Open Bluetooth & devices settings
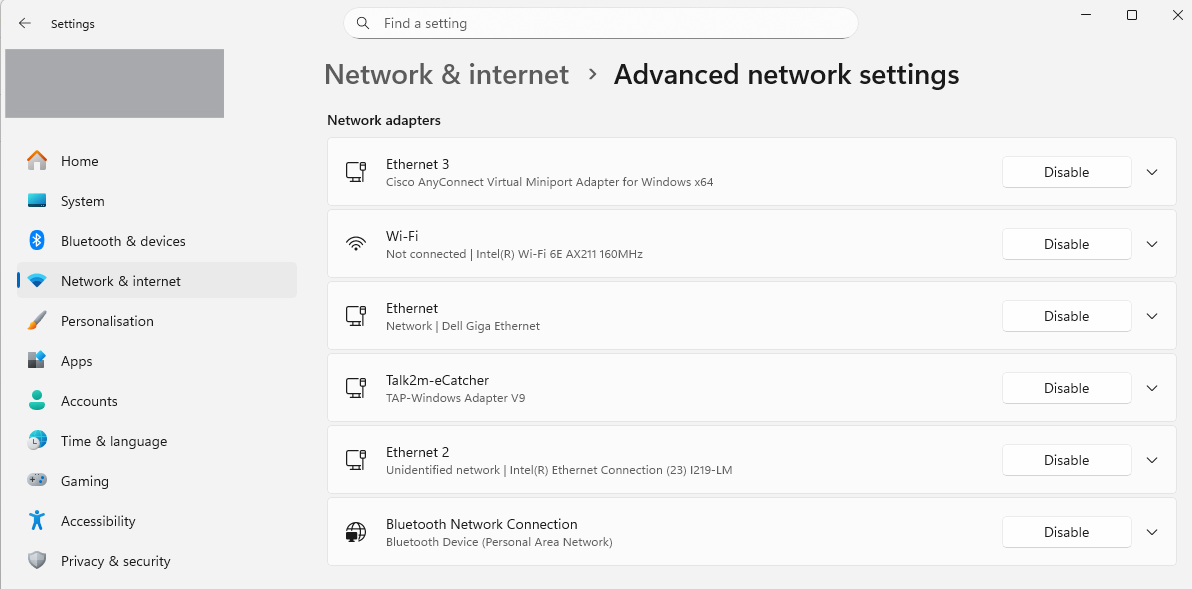Screen dimensions: 1192x589 (123, 241)
